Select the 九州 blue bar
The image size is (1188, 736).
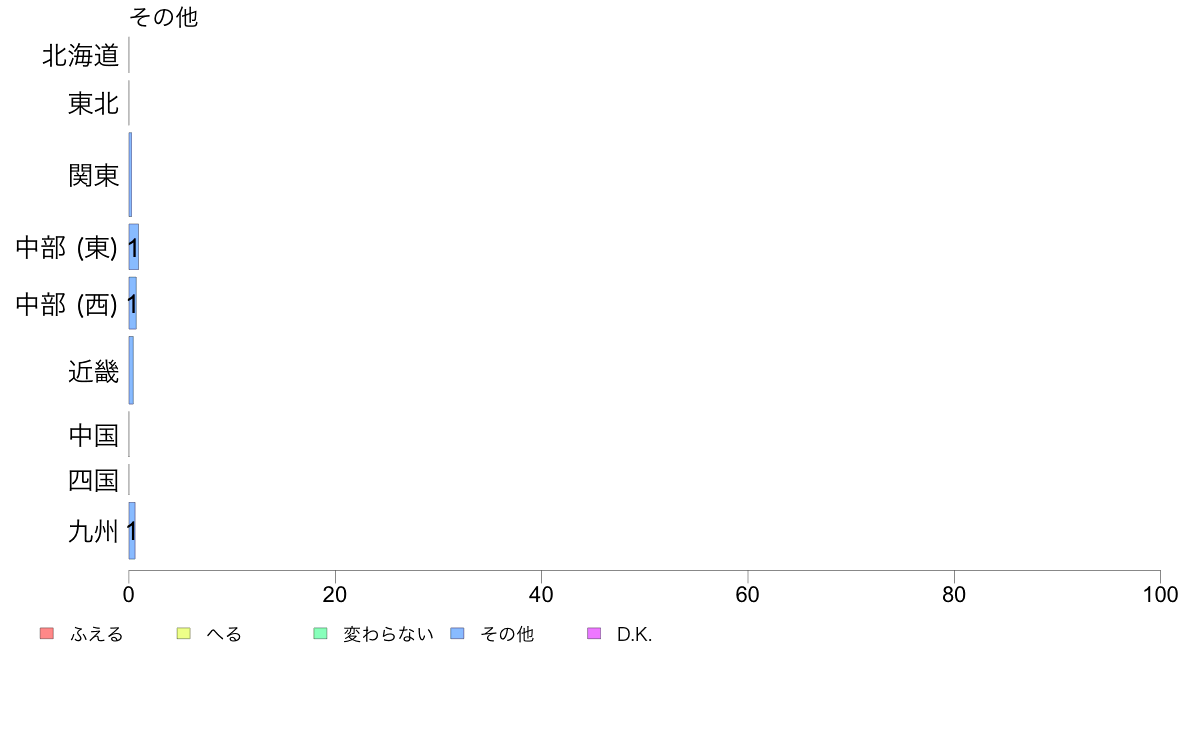pos(132,531)
